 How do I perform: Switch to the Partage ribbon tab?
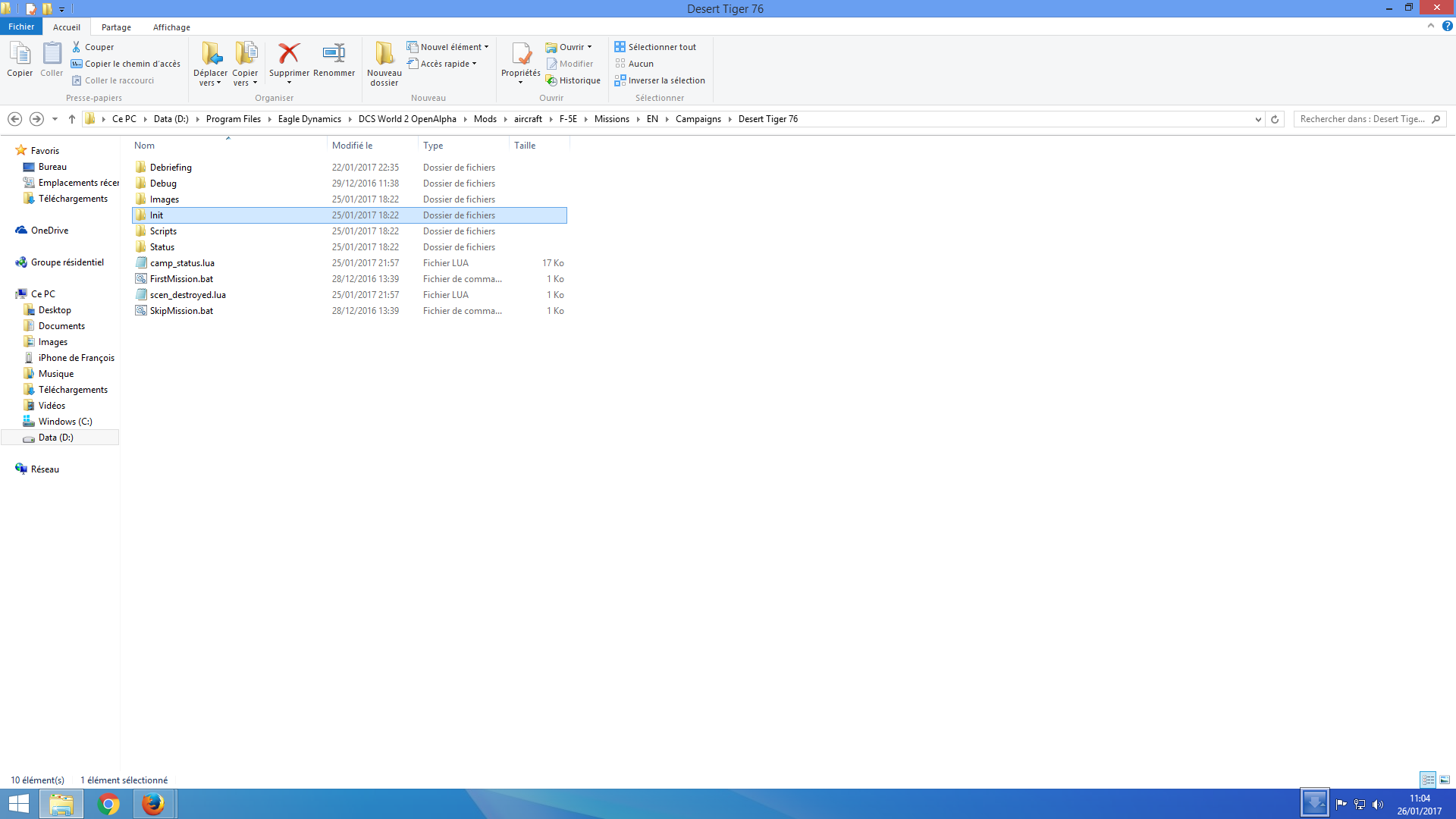[x=116, y=27]
